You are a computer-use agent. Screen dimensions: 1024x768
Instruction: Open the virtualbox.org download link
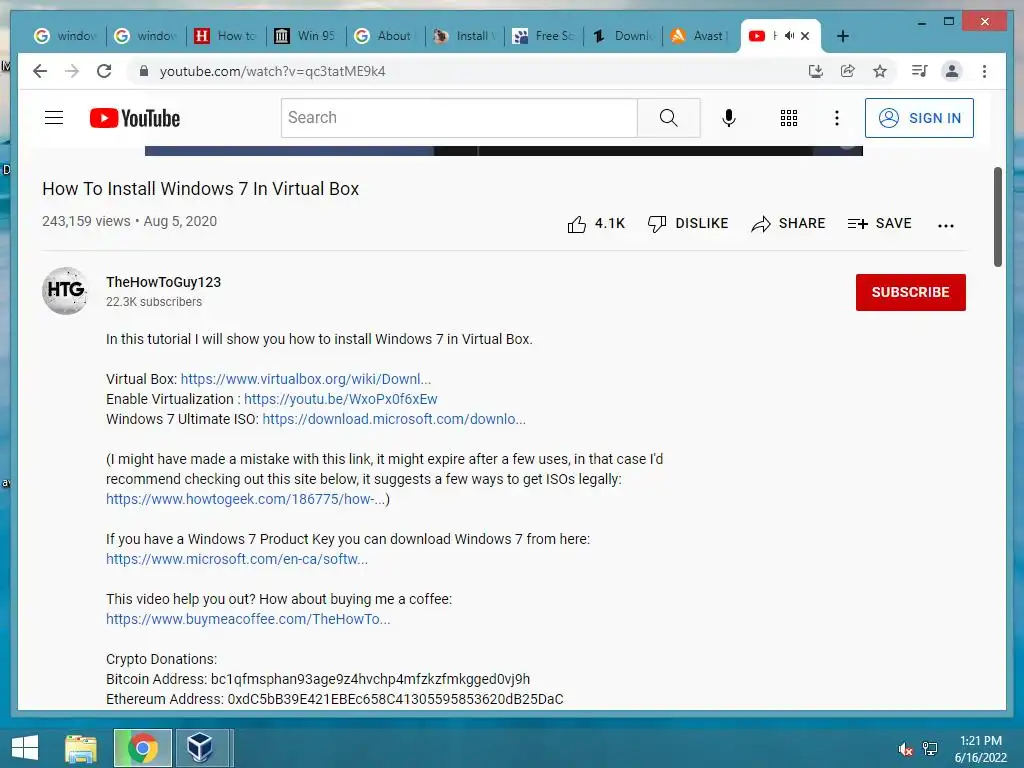tap(306, 379)
